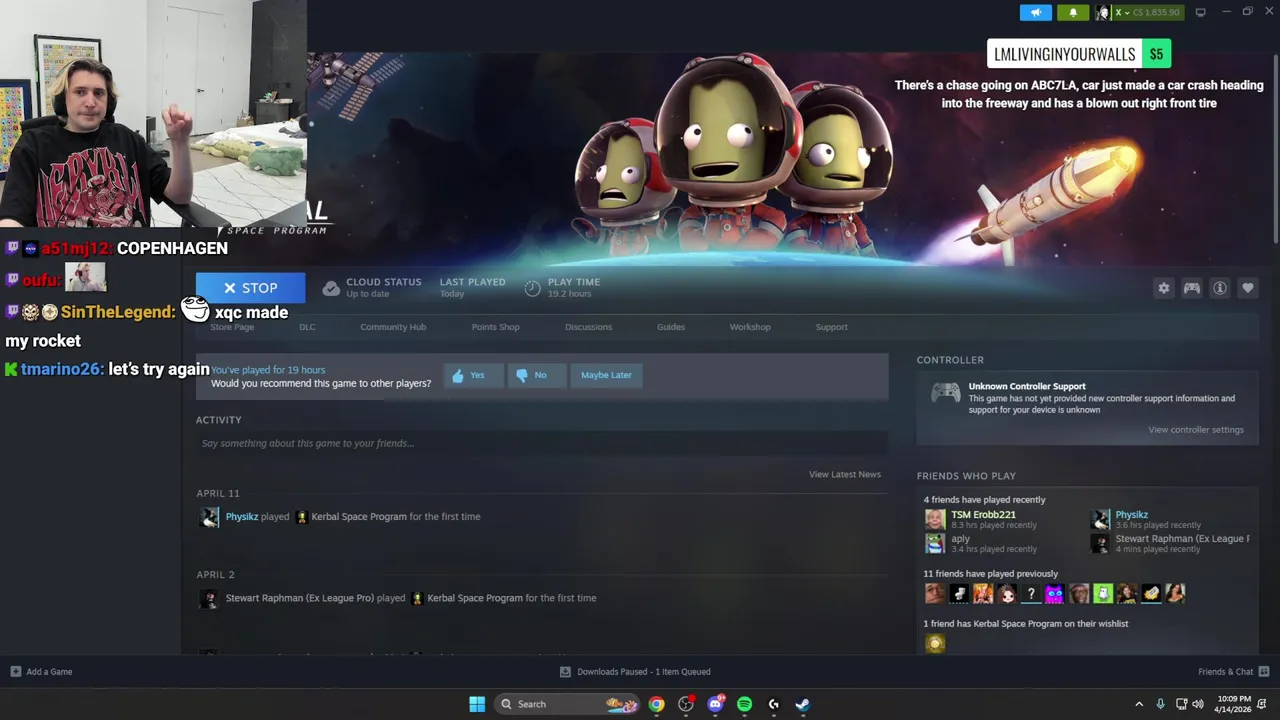Click the account avatar in title bar
1280x720 pixels.
click(1103, 12)
